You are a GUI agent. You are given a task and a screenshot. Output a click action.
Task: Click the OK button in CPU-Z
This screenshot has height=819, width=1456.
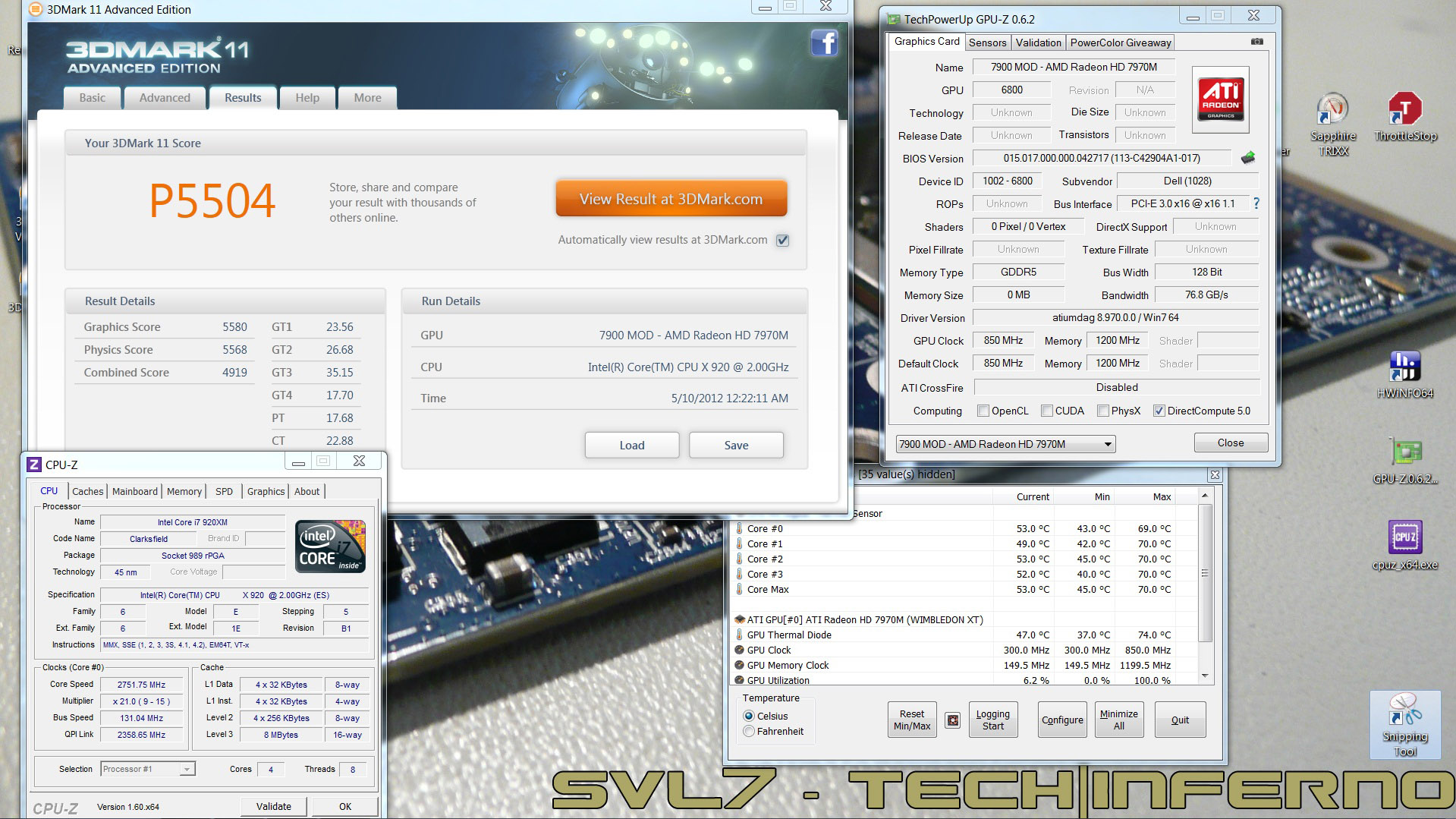click(345, 806)
